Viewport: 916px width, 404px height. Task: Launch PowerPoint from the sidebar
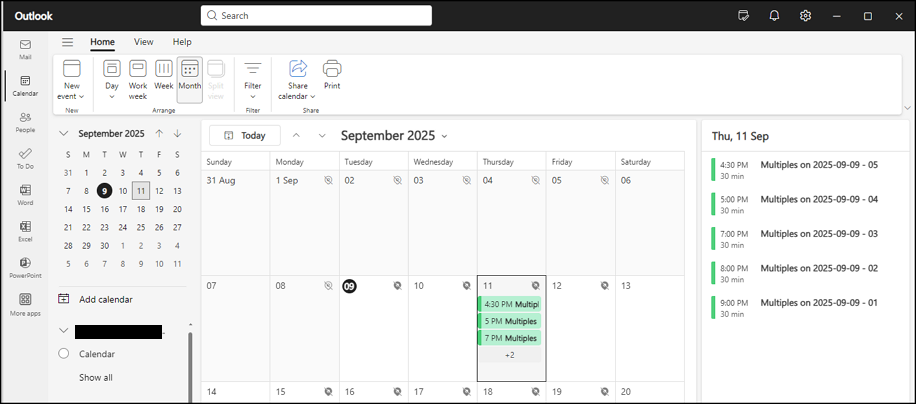tap(25, 267)
